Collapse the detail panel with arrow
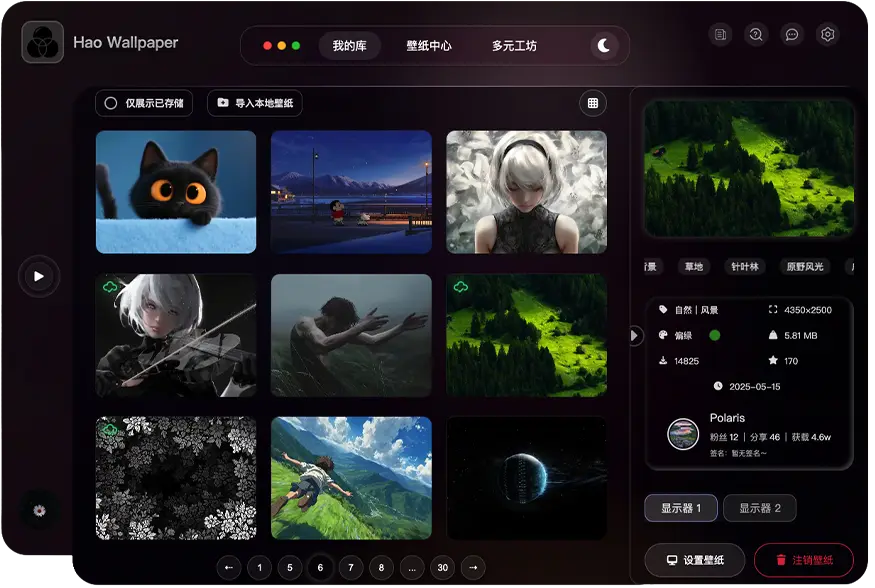This screenshot has height=588, width=875. click(634, 336)
